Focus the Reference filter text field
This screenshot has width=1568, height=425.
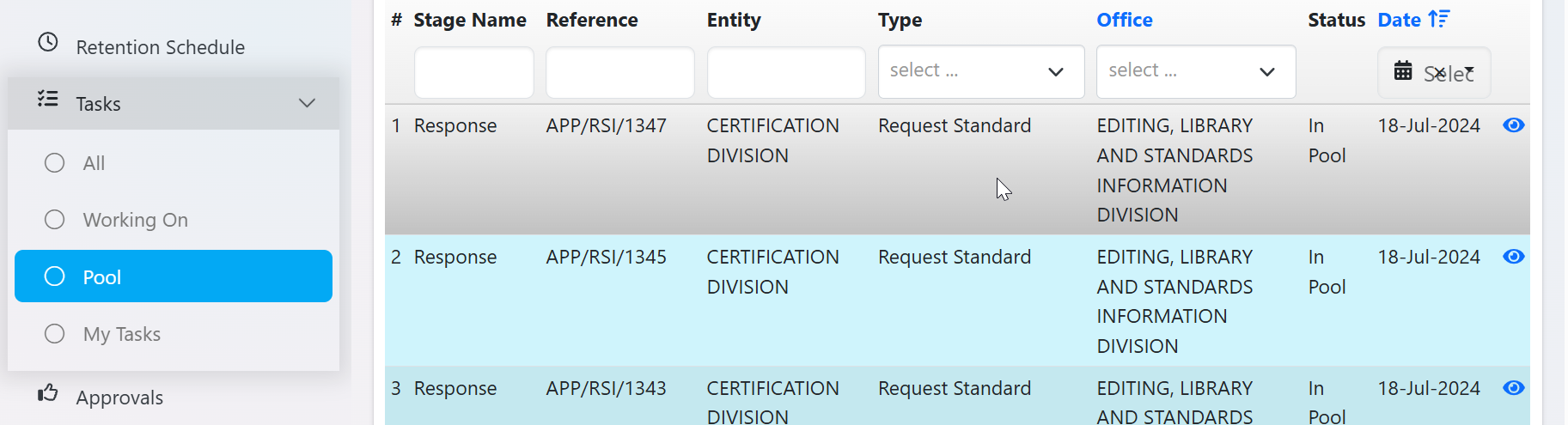click(619, 72)
